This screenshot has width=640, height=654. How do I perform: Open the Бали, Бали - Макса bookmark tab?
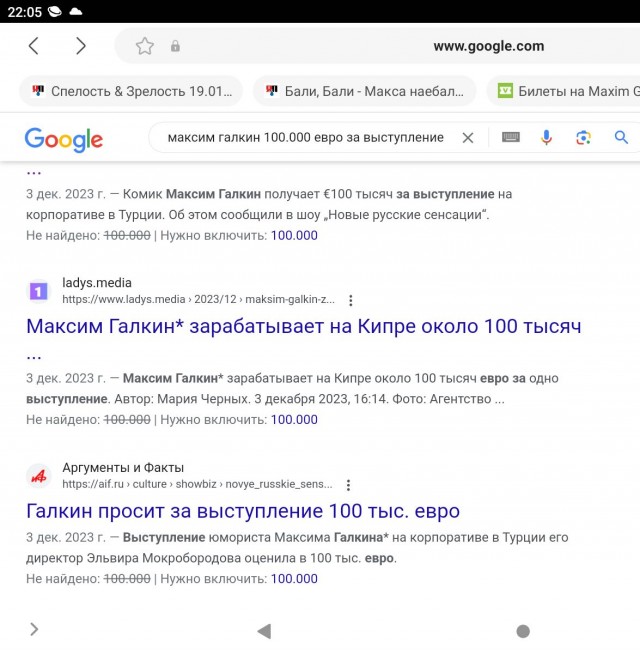point(364,91)
